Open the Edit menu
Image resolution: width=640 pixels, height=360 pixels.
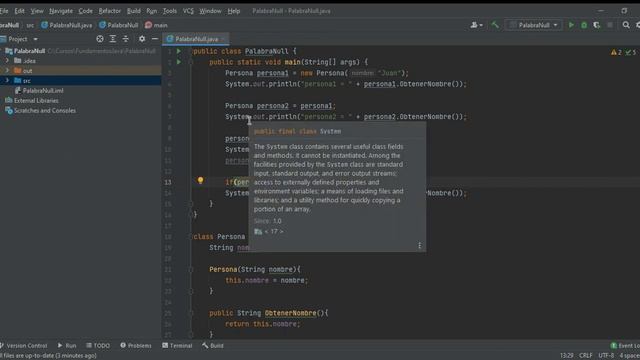coord(19,11)
